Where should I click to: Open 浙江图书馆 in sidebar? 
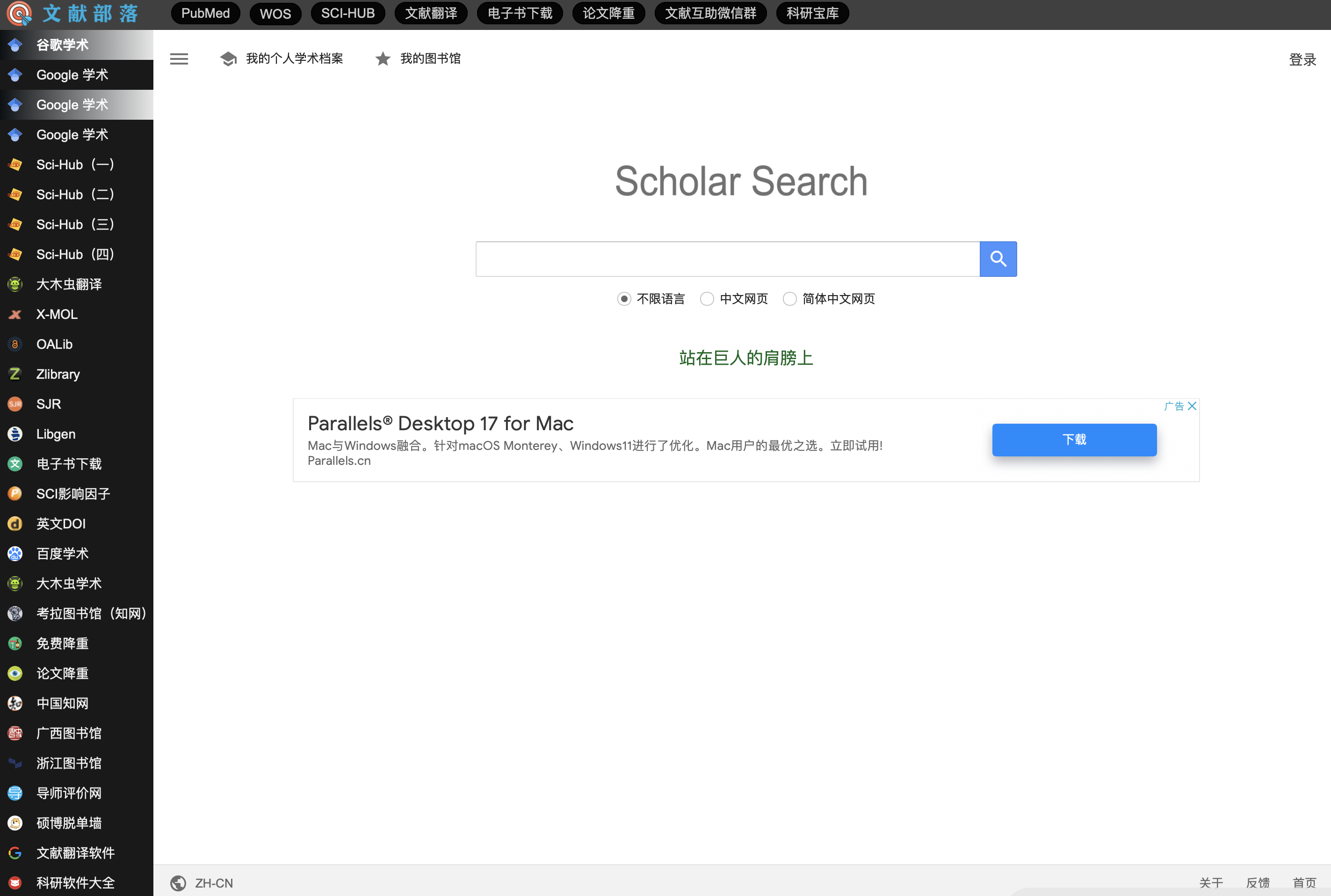pos(77,763)
